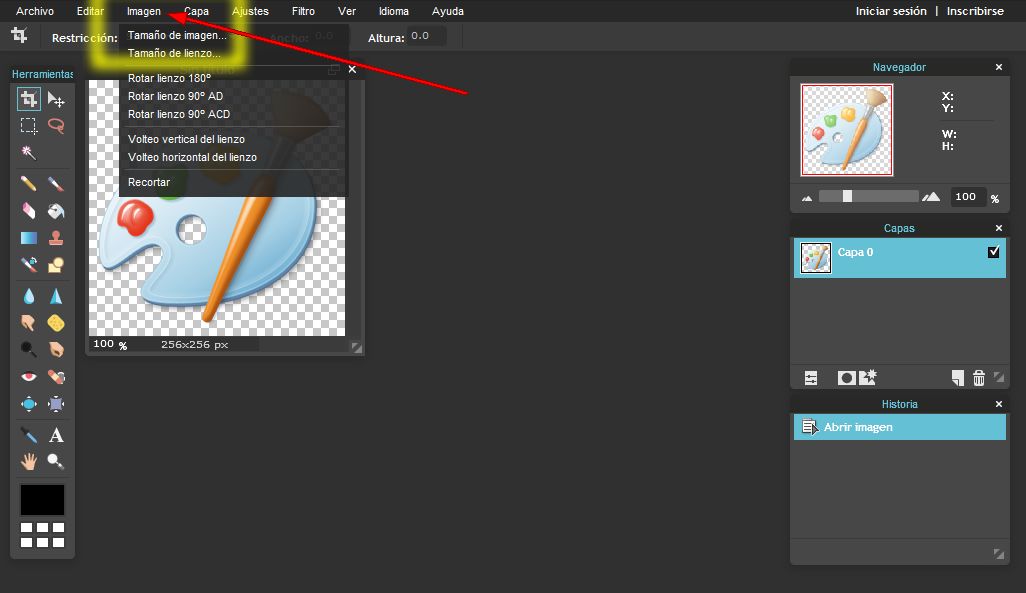
Task: Choose Volteo horizontal del lienzo
Action: tap(192, 157)
